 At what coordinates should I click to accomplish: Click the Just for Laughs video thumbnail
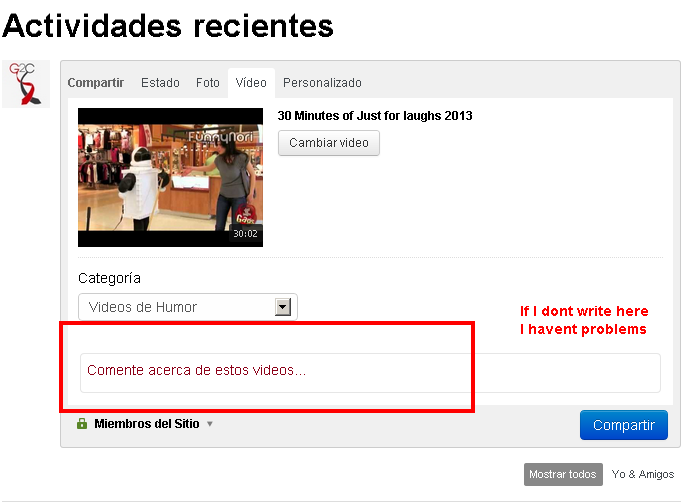[170, 177]
